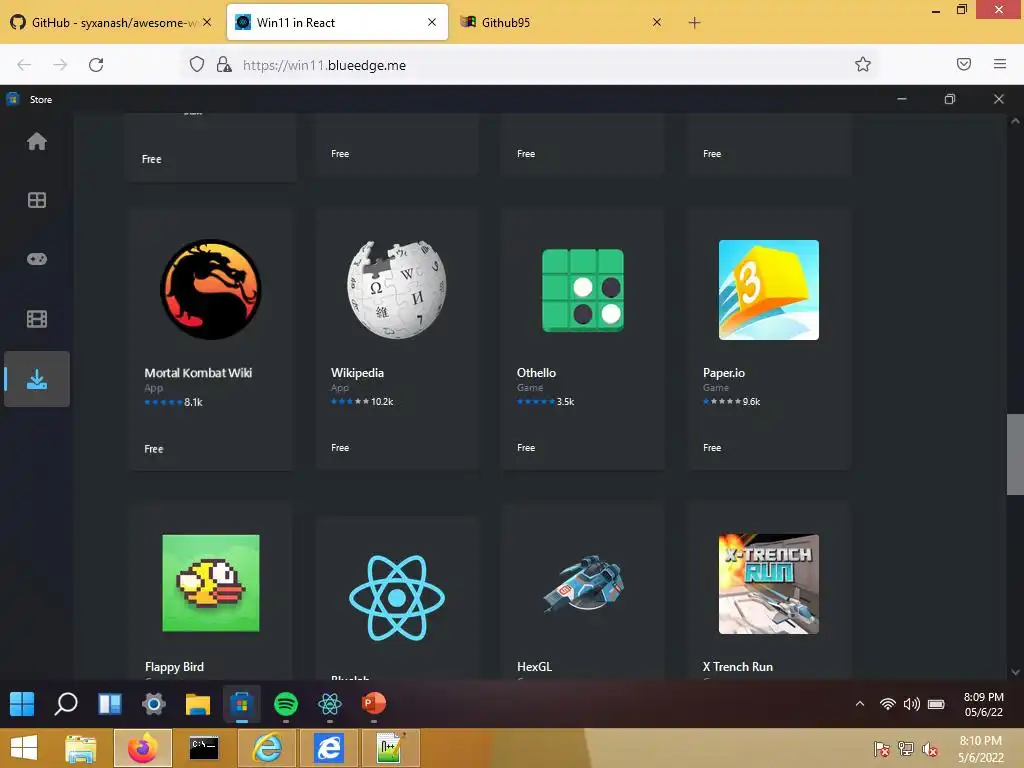Click the Win11 Start button in inner taskbar
This screenshot has height=768, width=1024.
coord(22,704)
